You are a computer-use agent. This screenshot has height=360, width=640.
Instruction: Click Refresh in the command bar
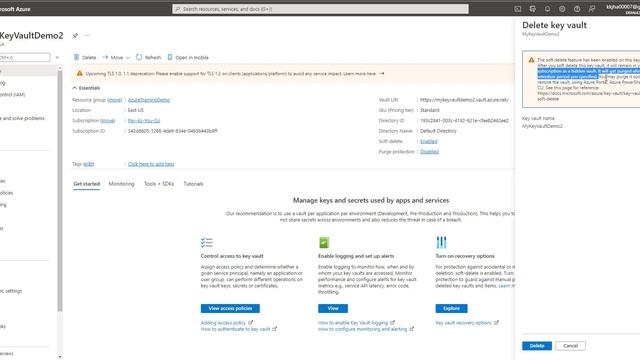149,58
